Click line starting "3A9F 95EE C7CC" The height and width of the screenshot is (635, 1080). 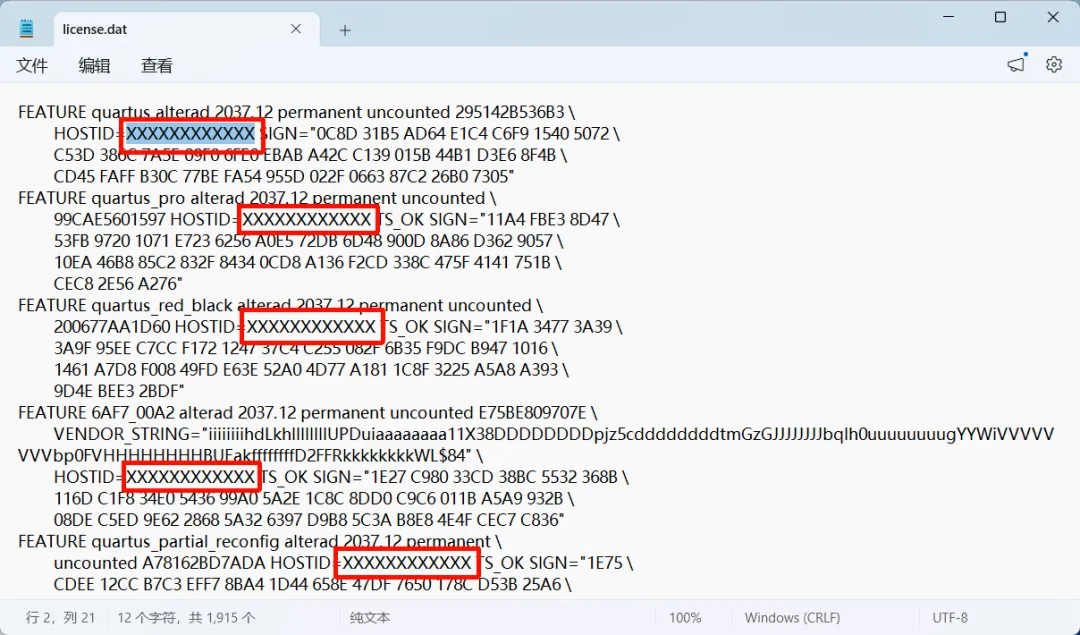pyautogui.click(x=306, y=348)
